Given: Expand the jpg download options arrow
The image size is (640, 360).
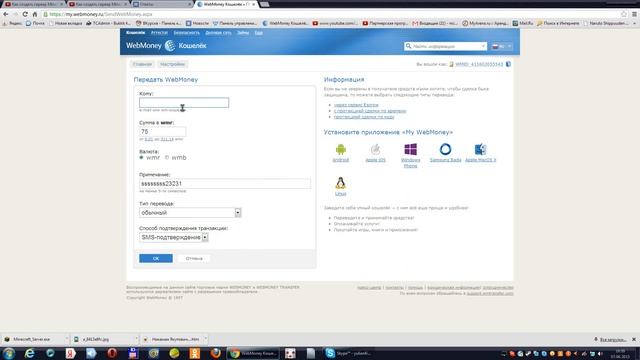Looking at the screenshot, I should click(136, 339).
